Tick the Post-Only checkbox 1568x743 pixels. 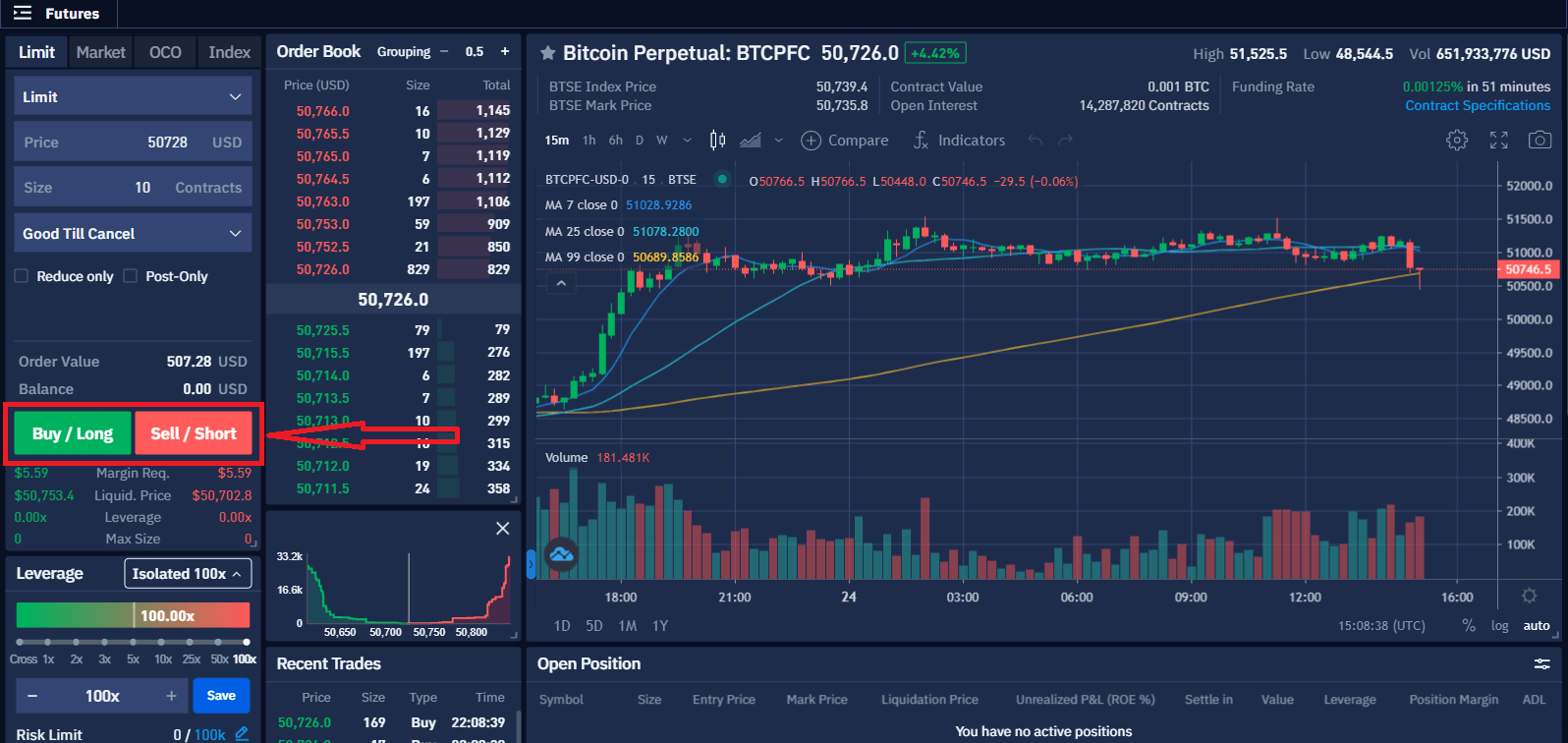[131, 276]
